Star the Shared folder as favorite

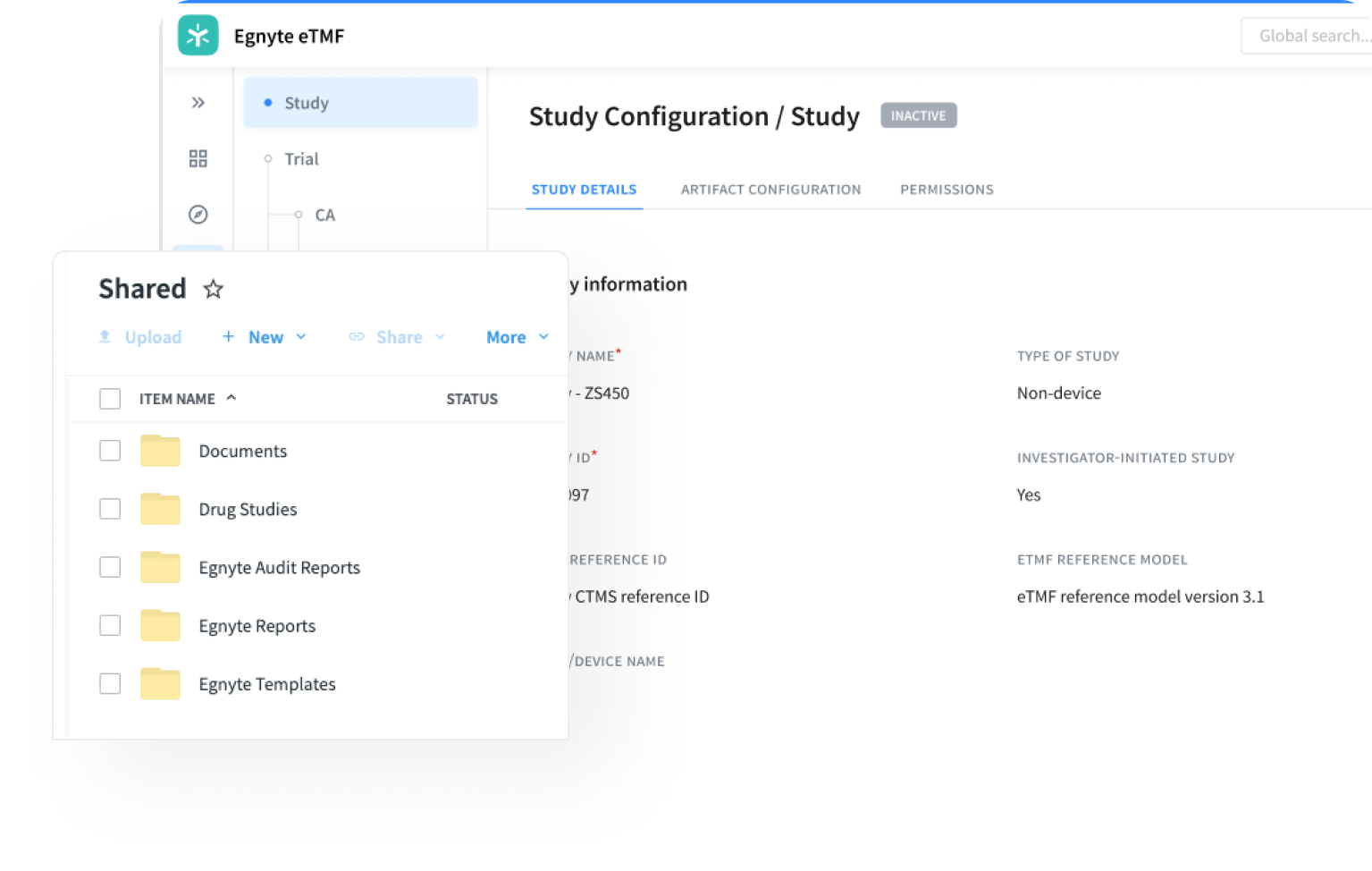(213, 290)
